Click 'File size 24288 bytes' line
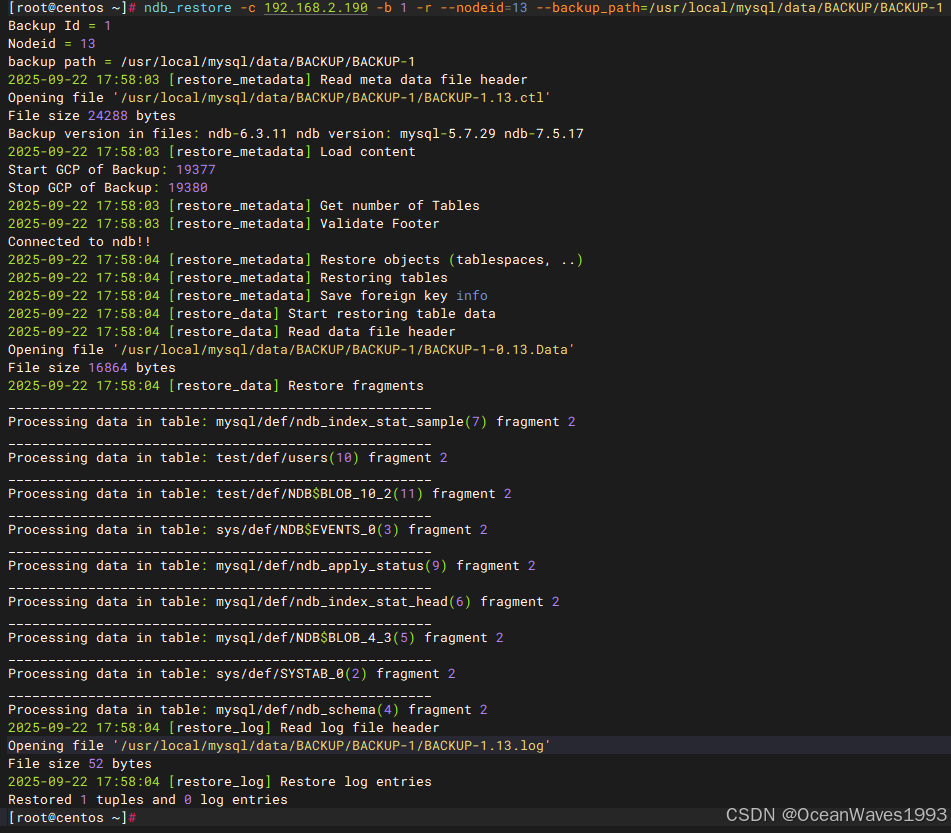Screen dimensions: 951x833 [92, 116]
